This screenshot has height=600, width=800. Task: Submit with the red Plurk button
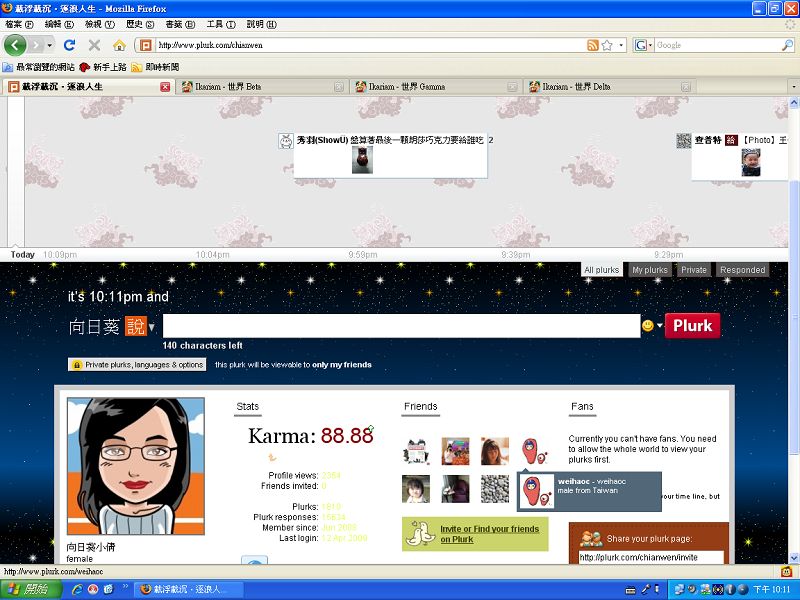pos(692,326)
